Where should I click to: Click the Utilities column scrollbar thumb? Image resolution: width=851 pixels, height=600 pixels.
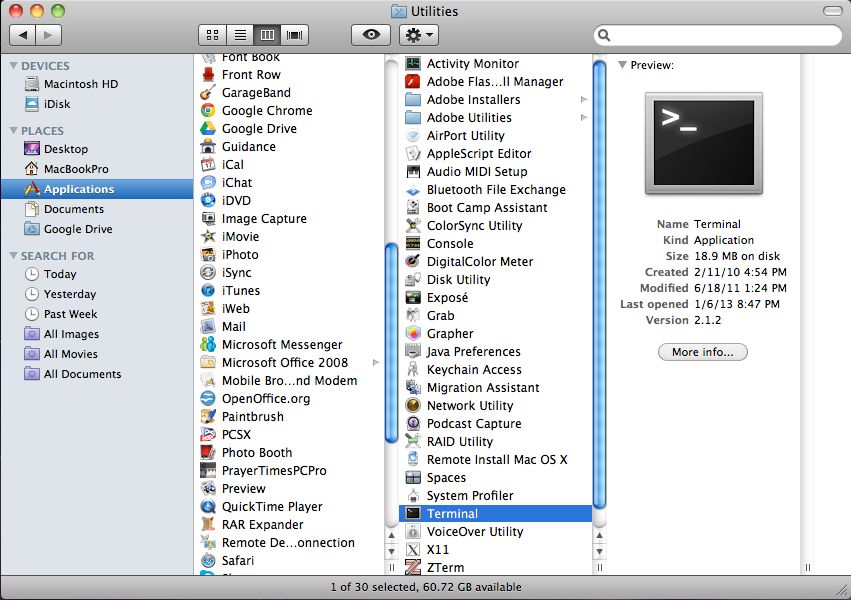point(599,285)
